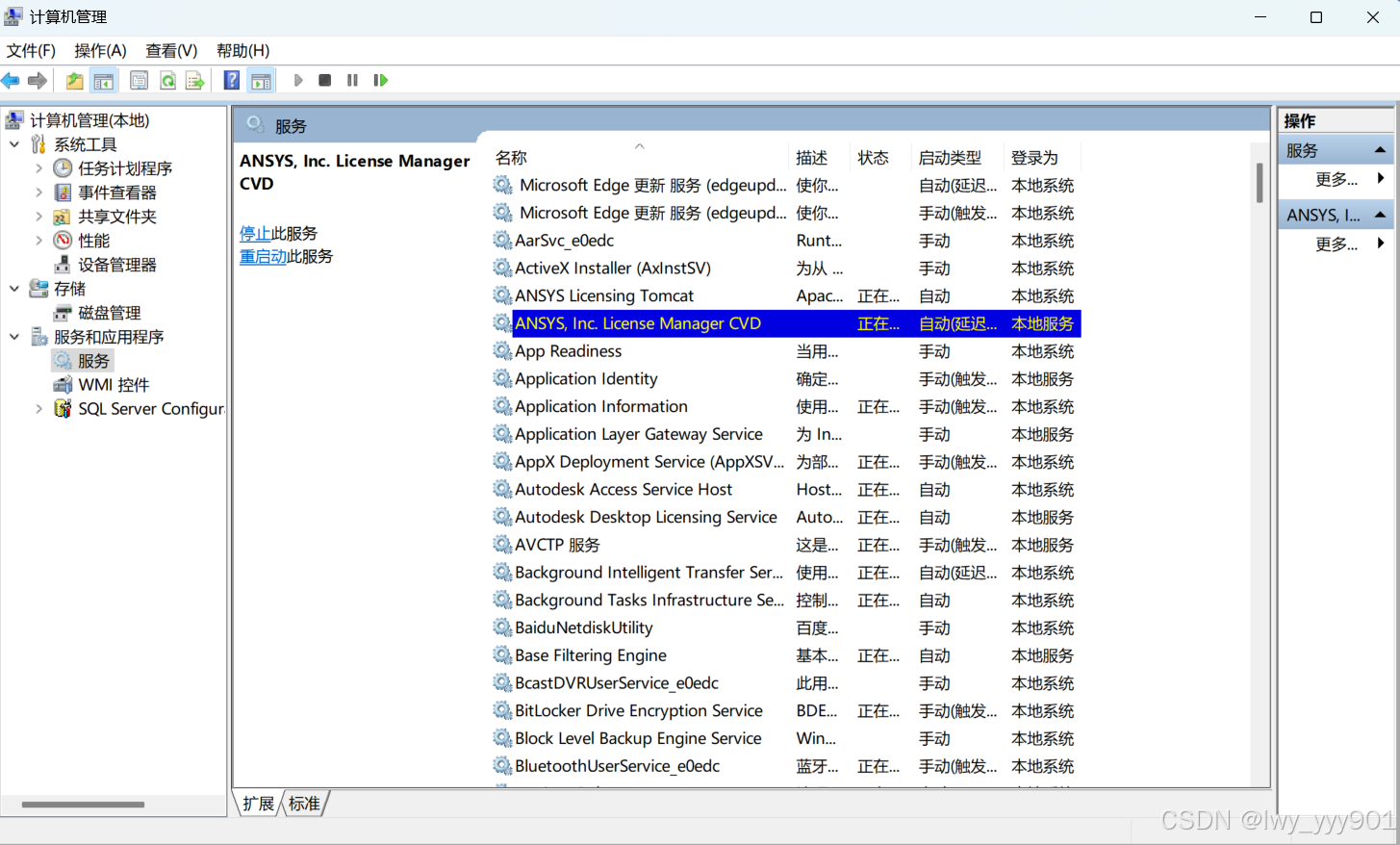1400x845 pixels.
Task: Select SQL Server Configuration node in tree
Action: [x=151, y=409]
